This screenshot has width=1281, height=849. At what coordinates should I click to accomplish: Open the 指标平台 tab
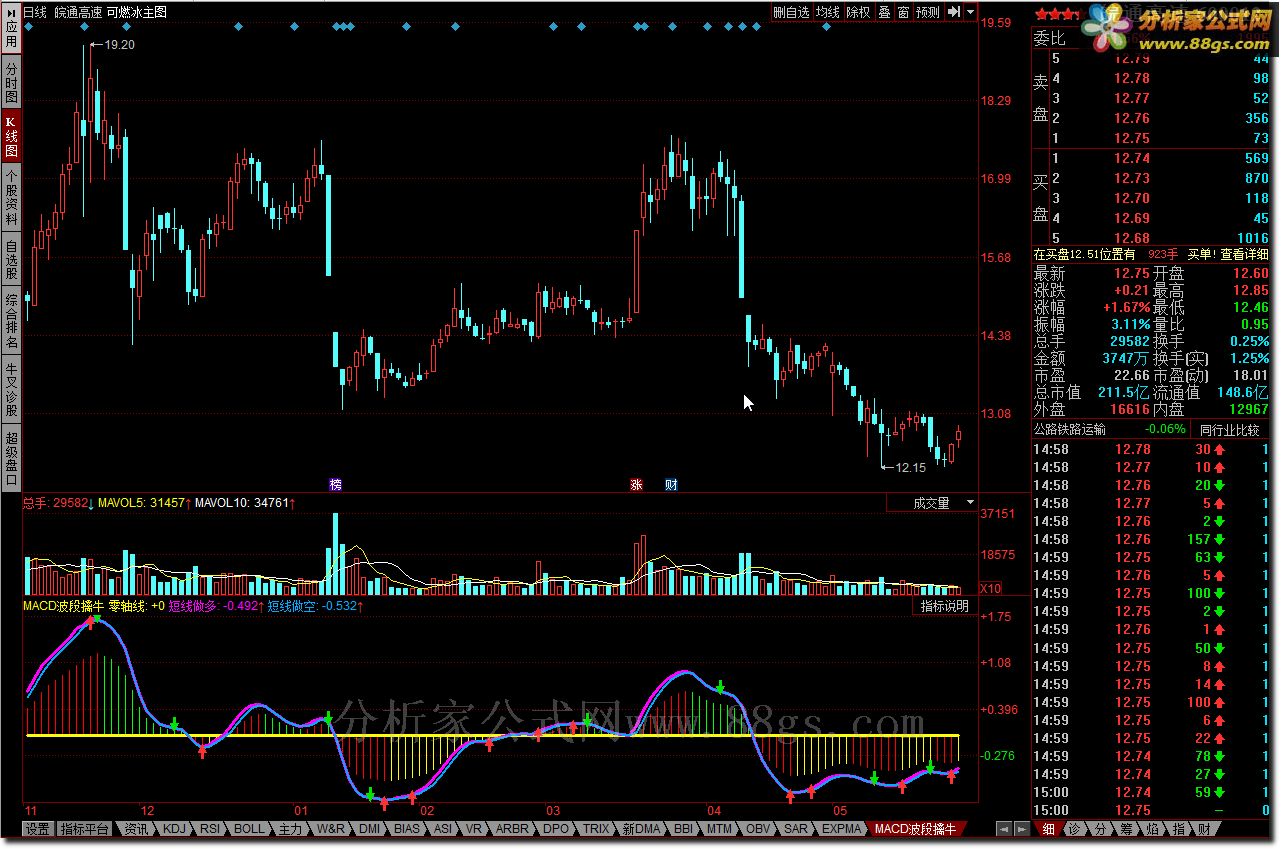click(x=85, y=829)
